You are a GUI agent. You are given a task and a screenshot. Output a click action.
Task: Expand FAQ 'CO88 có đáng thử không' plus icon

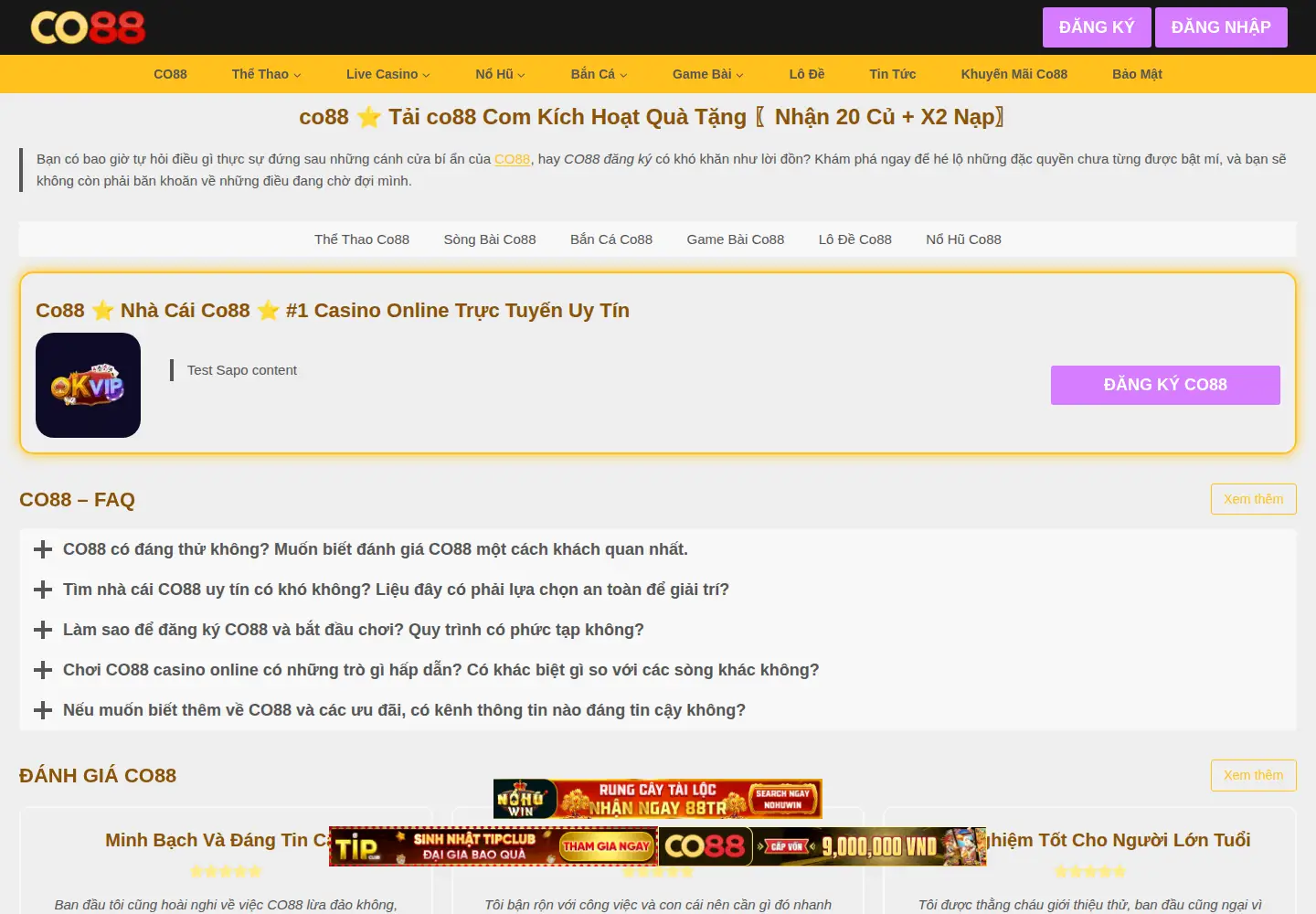43,549
